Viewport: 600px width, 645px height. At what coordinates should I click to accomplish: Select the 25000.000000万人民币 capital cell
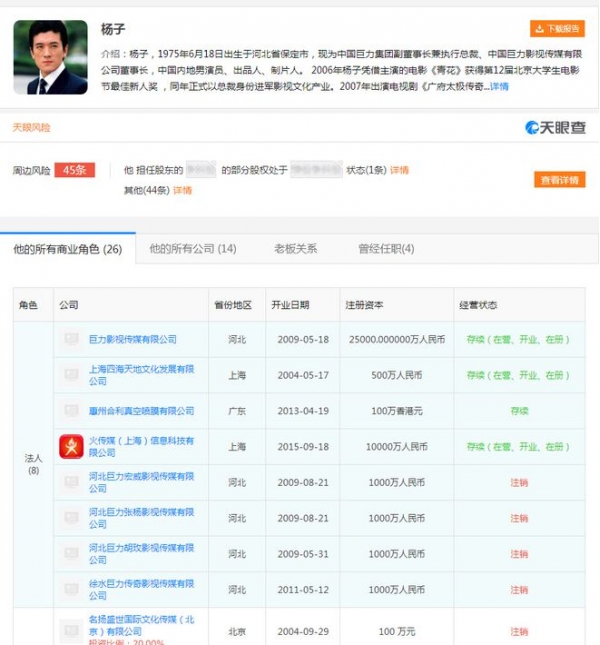pyautogui.click(x=397, y=339)
